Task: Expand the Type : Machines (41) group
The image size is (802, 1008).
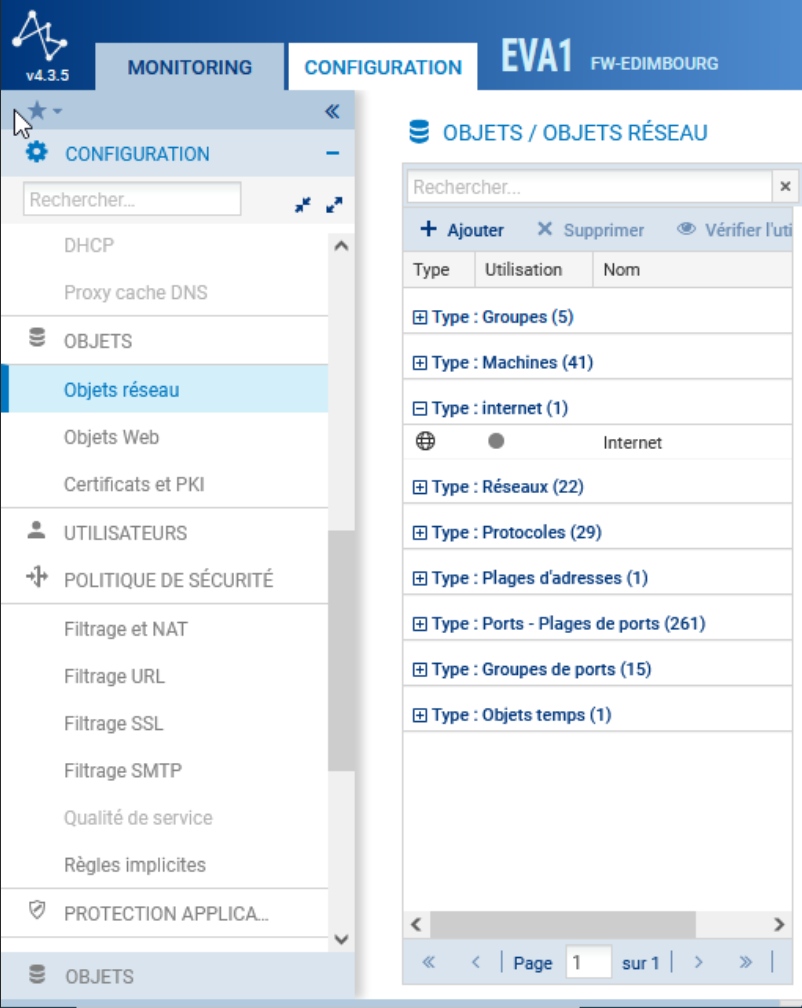Action: pyautogui.click(x=420, y=363)
